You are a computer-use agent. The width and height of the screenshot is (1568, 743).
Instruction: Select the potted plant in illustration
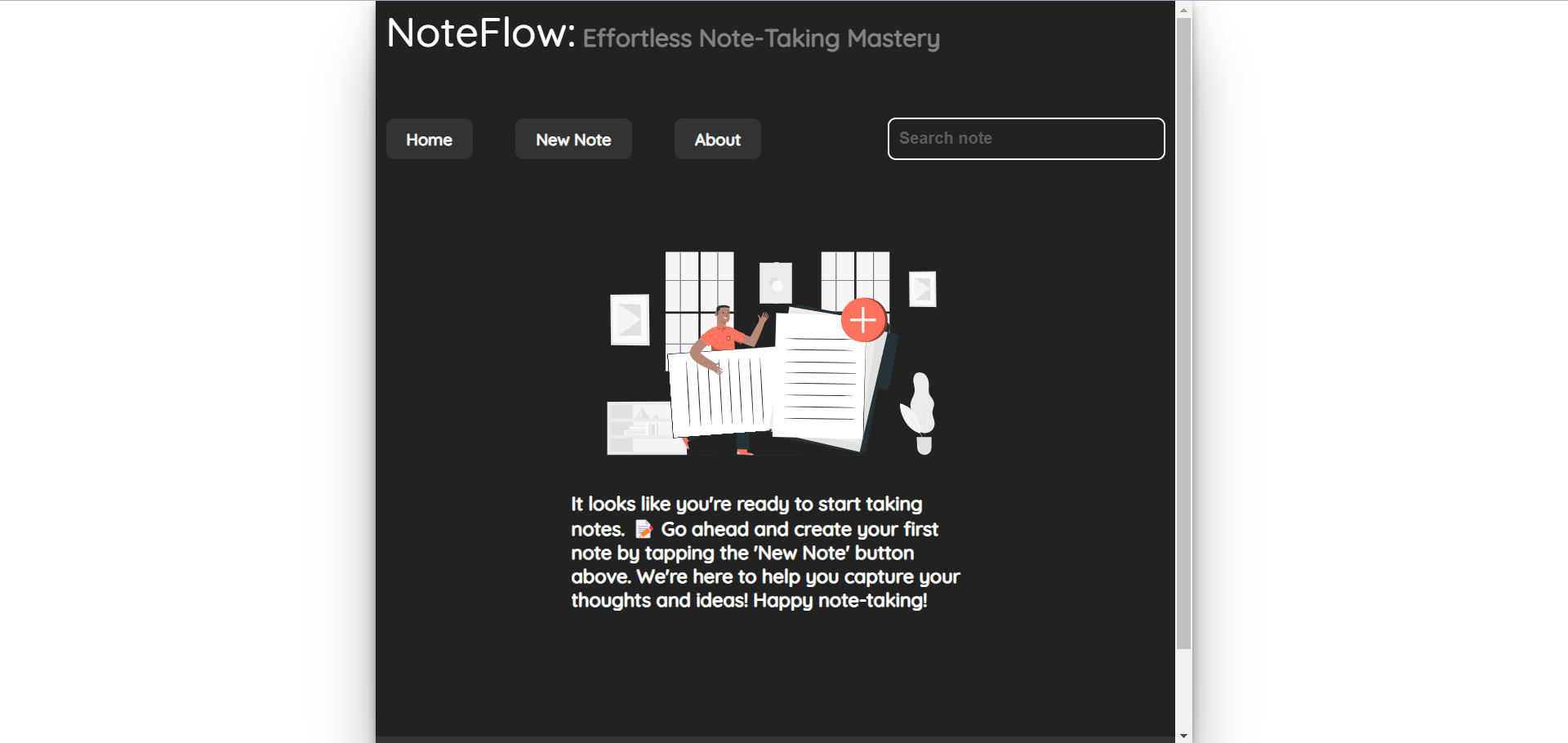920,412
